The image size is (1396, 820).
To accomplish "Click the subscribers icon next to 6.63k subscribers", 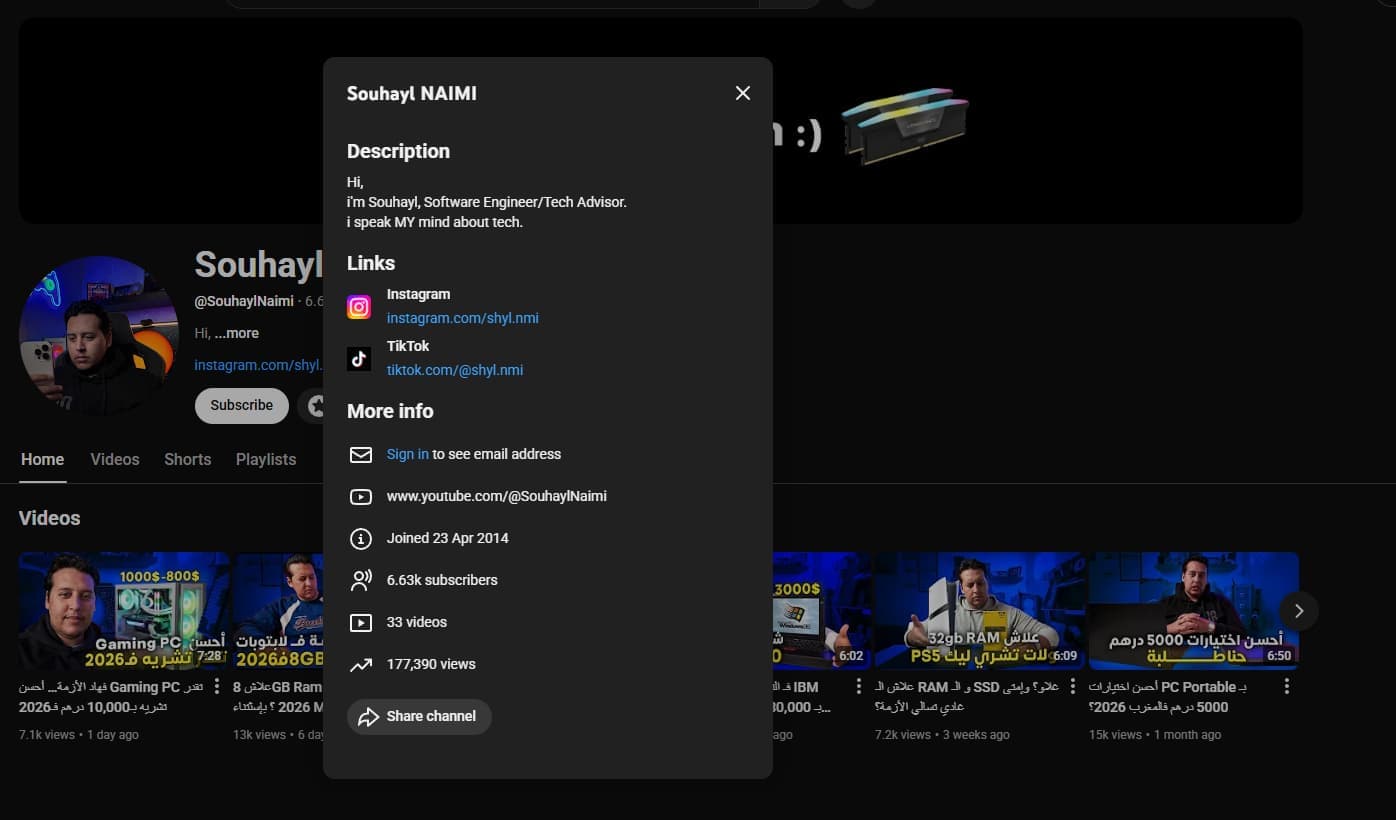I will (360, 579).
